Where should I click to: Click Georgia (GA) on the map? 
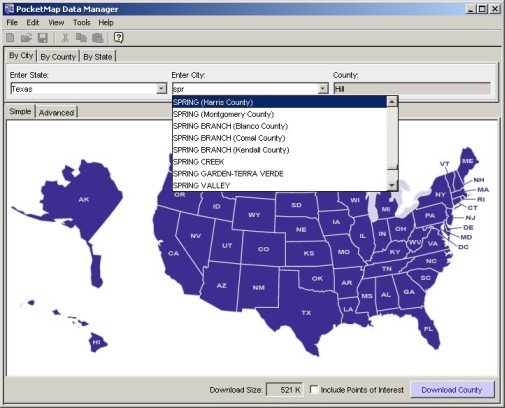(x=409, y=292)
